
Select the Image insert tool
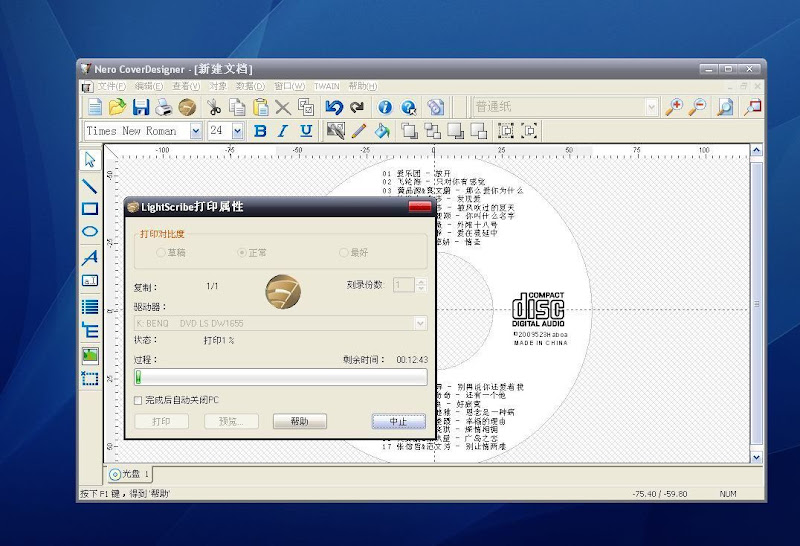(x=90, y=355)
